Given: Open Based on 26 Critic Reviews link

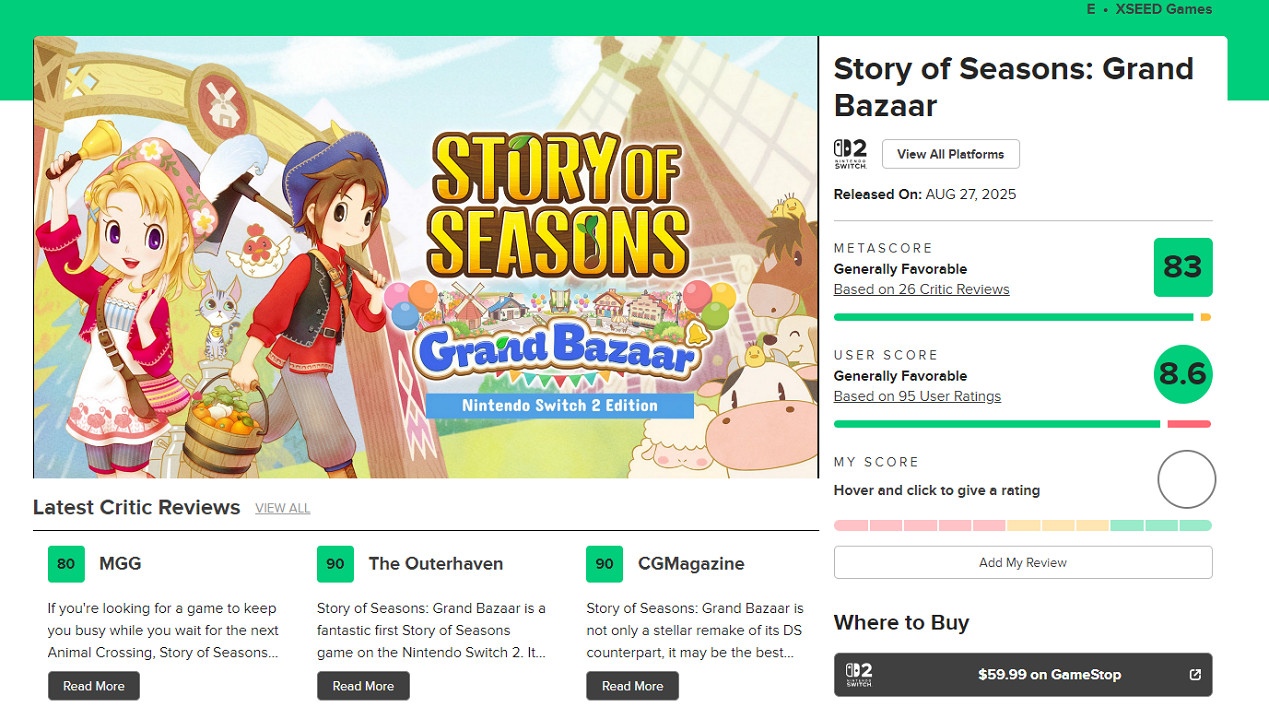Looking at the screenshot, I should [x=921, y=289].
